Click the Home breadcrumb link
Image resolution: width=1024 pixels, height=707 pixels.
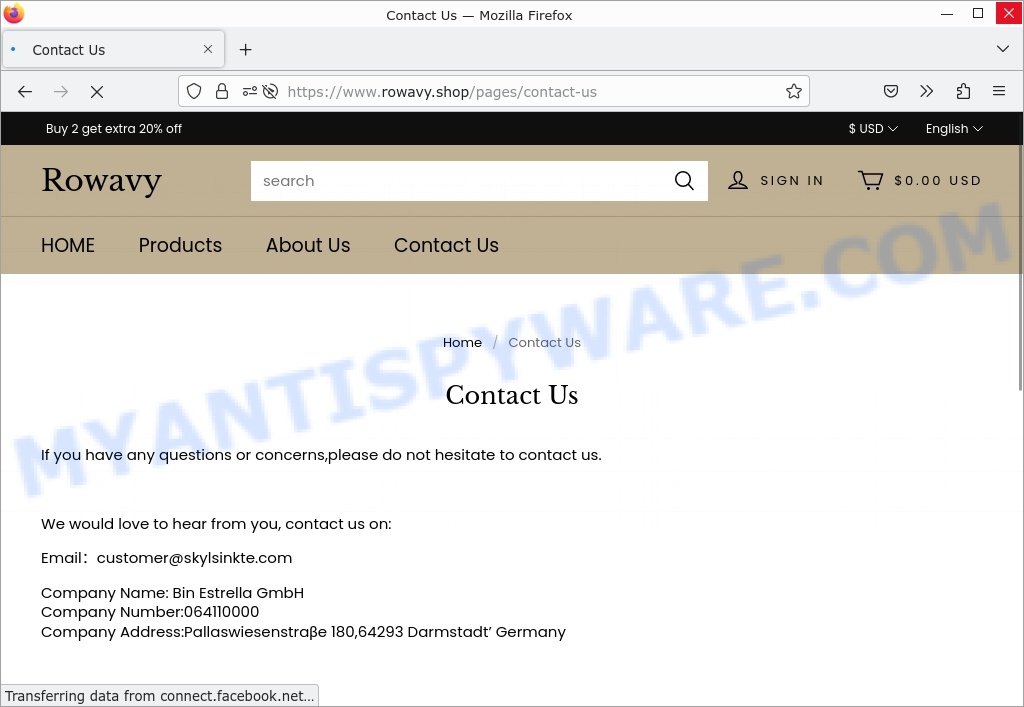coord(462,343)
